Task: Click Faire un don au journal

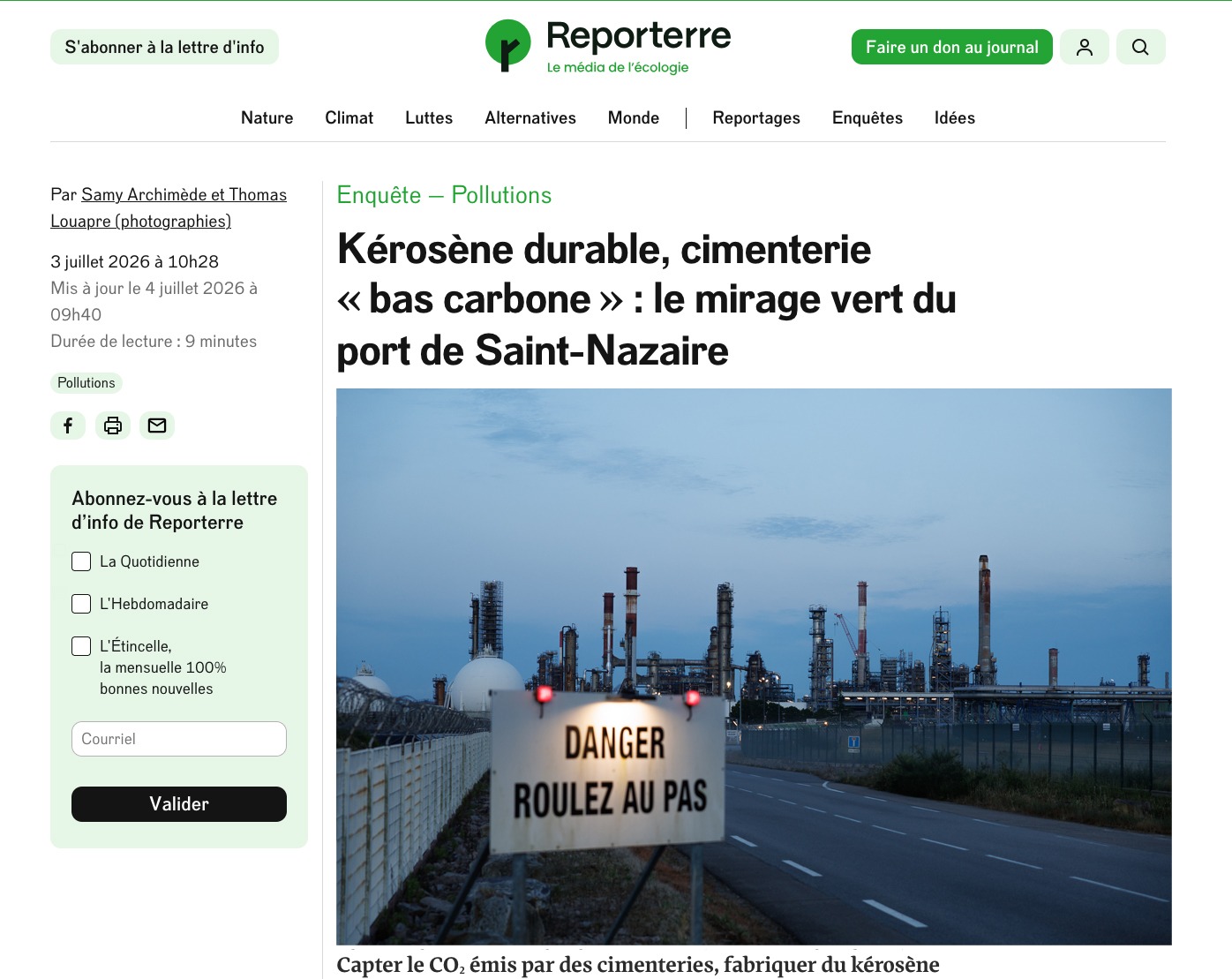Action: point(952,47)
